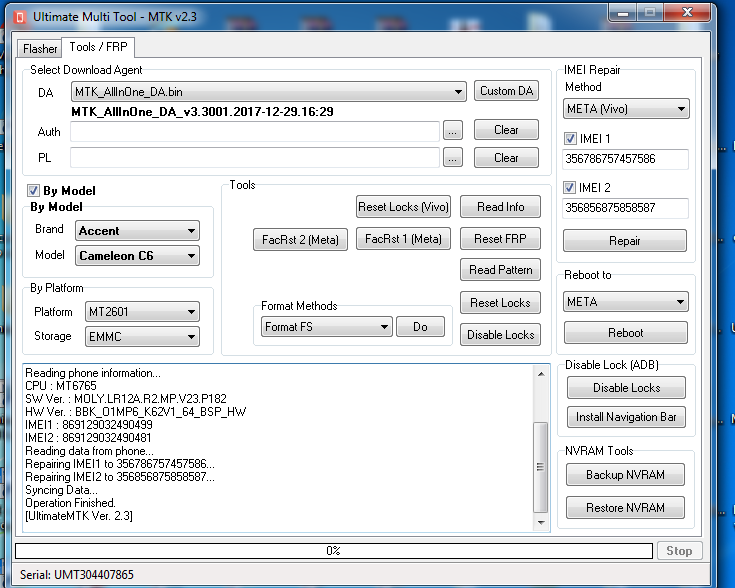Switch to the Flasher tab
Image resolution: width=735 pixels, height=588 pixels.
[40, 48]
